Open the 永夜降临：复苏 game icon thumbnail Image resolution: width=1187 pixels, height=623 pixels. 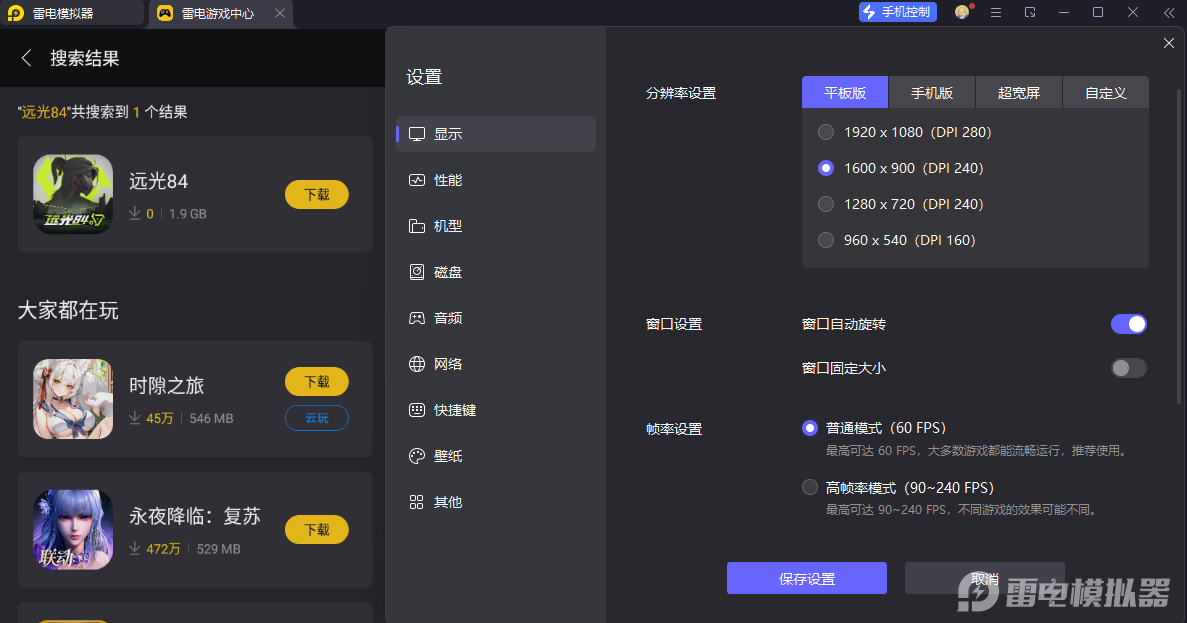pos(73,530)
